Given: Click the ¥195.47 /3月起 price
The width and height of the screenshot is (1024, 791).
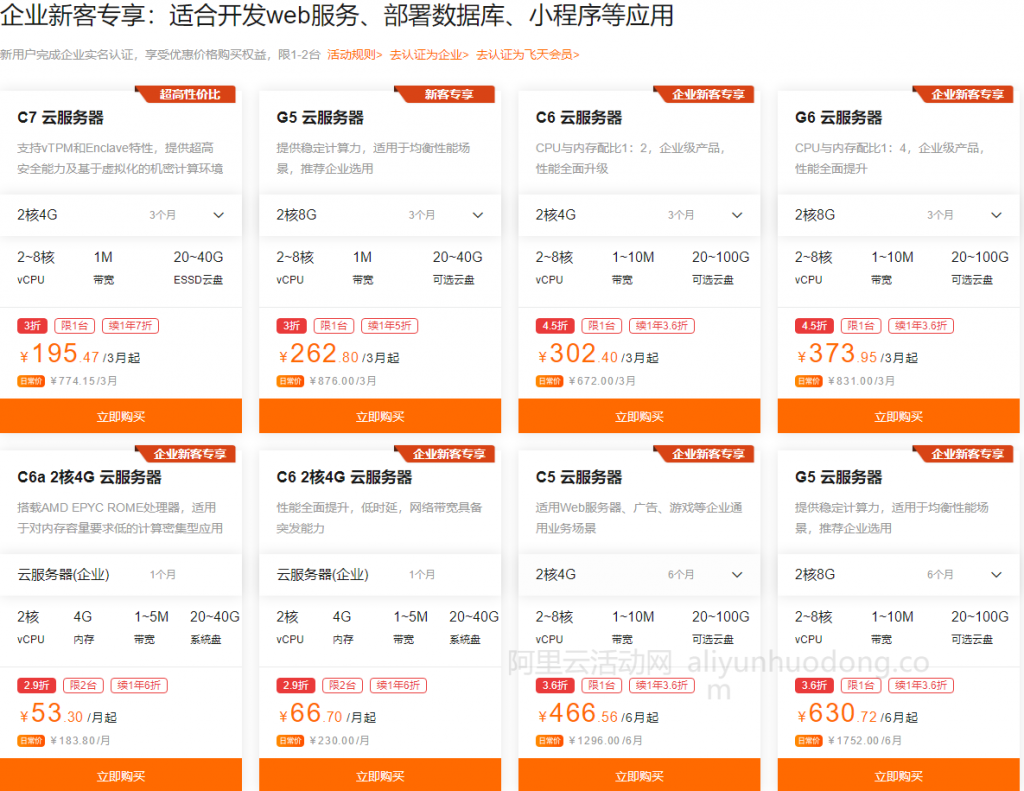Looking at the screenshot, I should click(79, 354).
